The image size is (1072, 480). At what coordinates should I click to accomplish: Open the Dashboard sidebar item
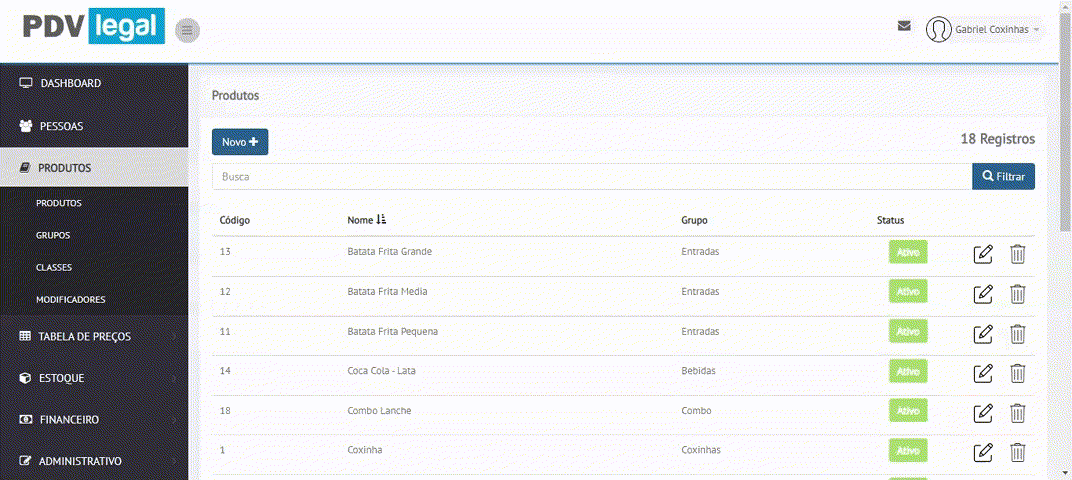94,83
